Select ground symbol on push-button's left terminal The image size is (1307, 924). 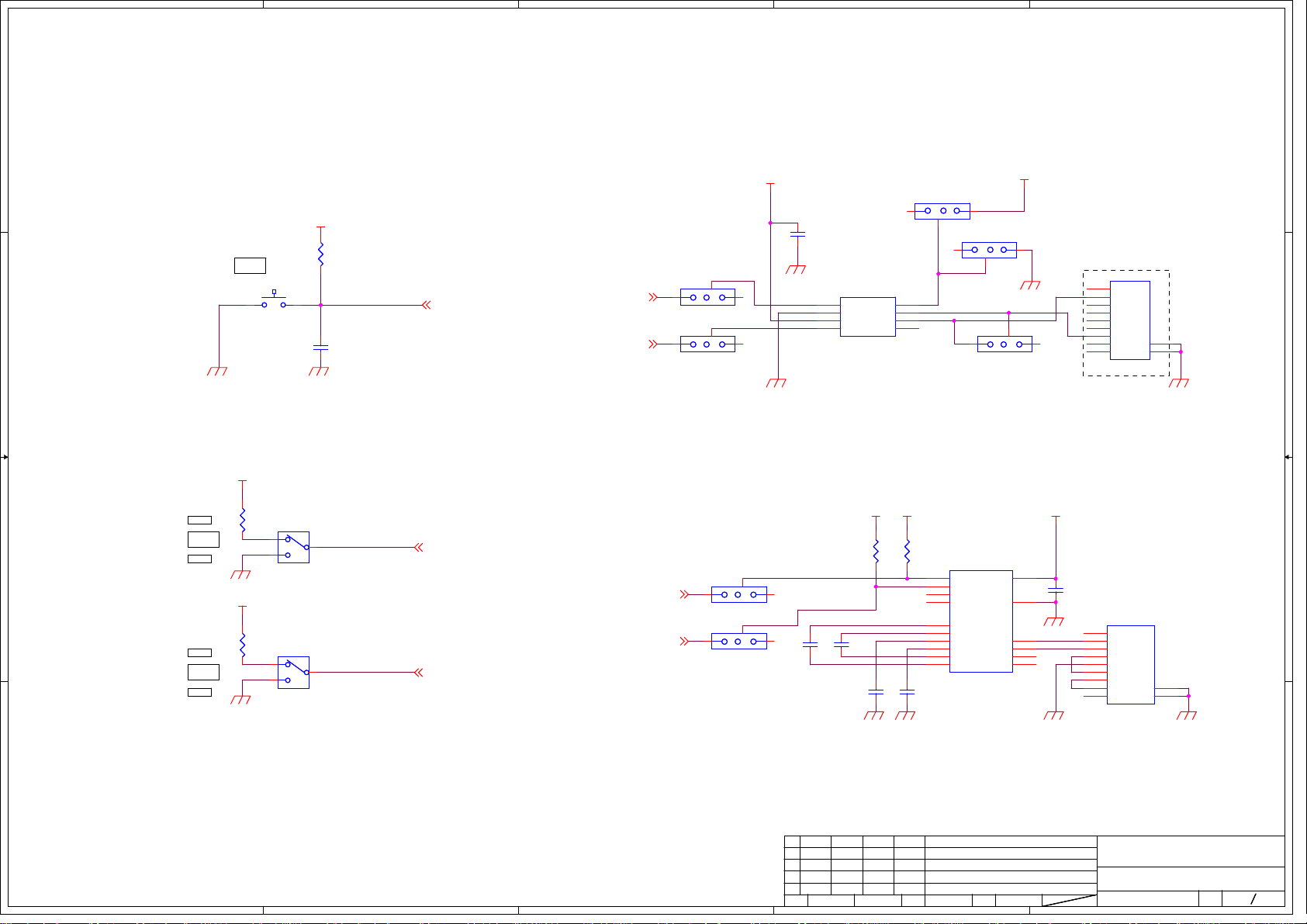point(218,372)
